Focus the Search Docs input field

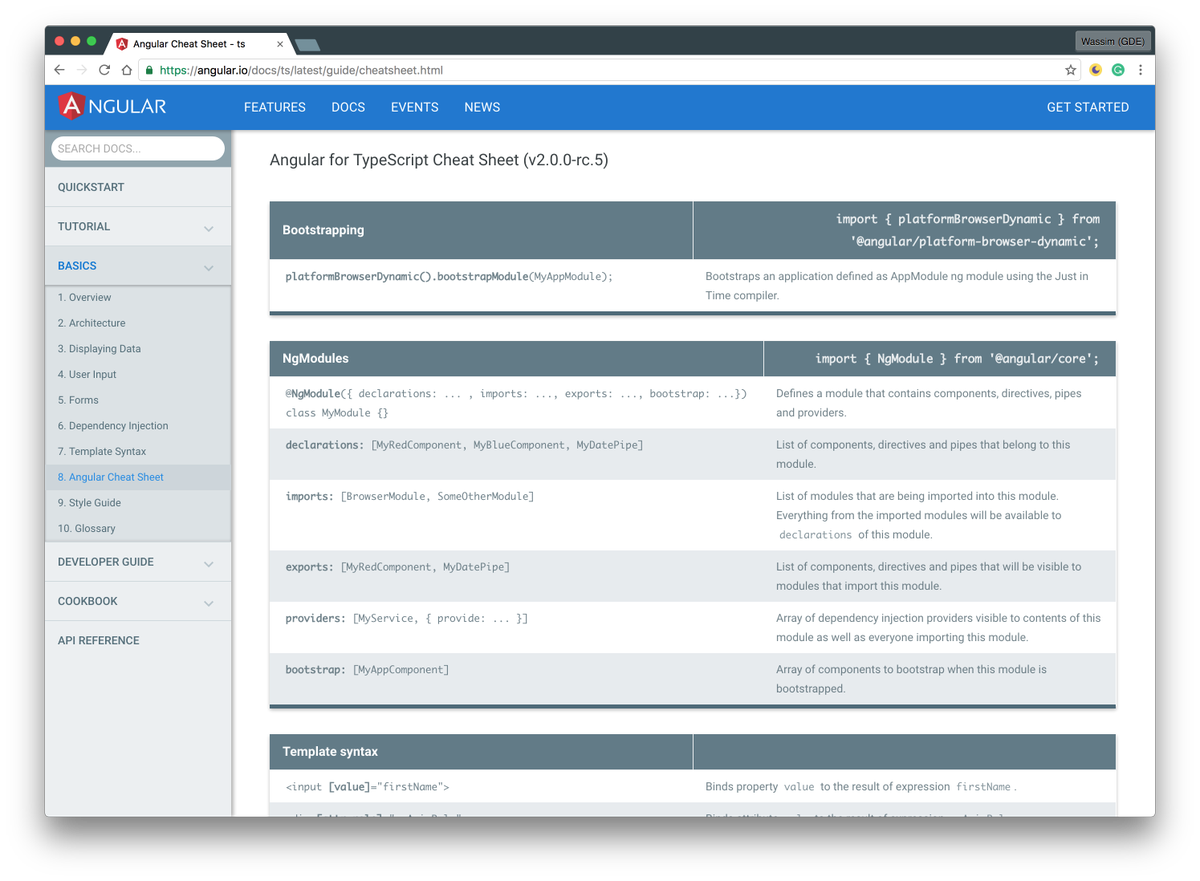[138, 148]
